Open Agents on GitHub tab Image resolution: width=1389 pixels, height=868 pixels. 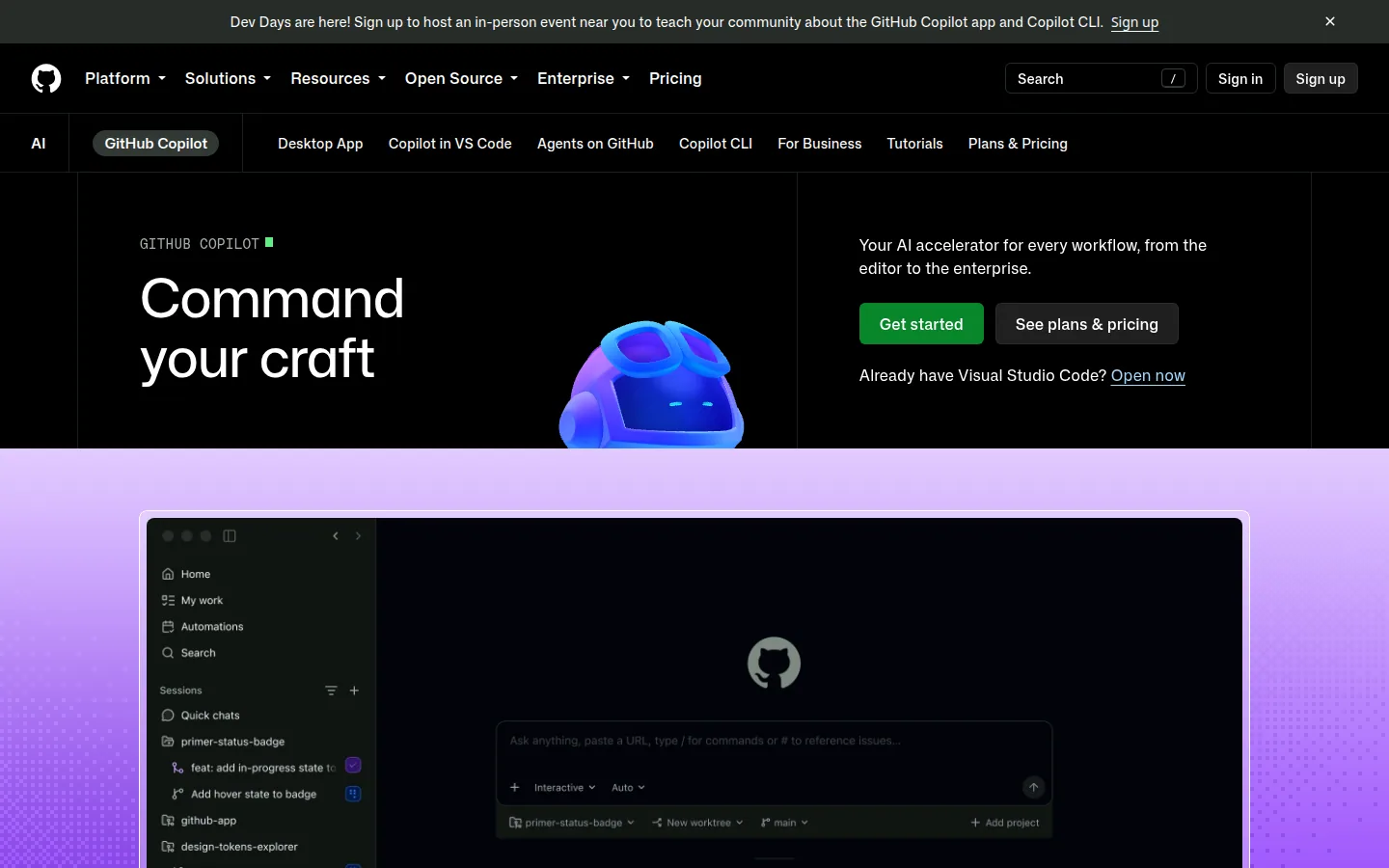[595, 144]
